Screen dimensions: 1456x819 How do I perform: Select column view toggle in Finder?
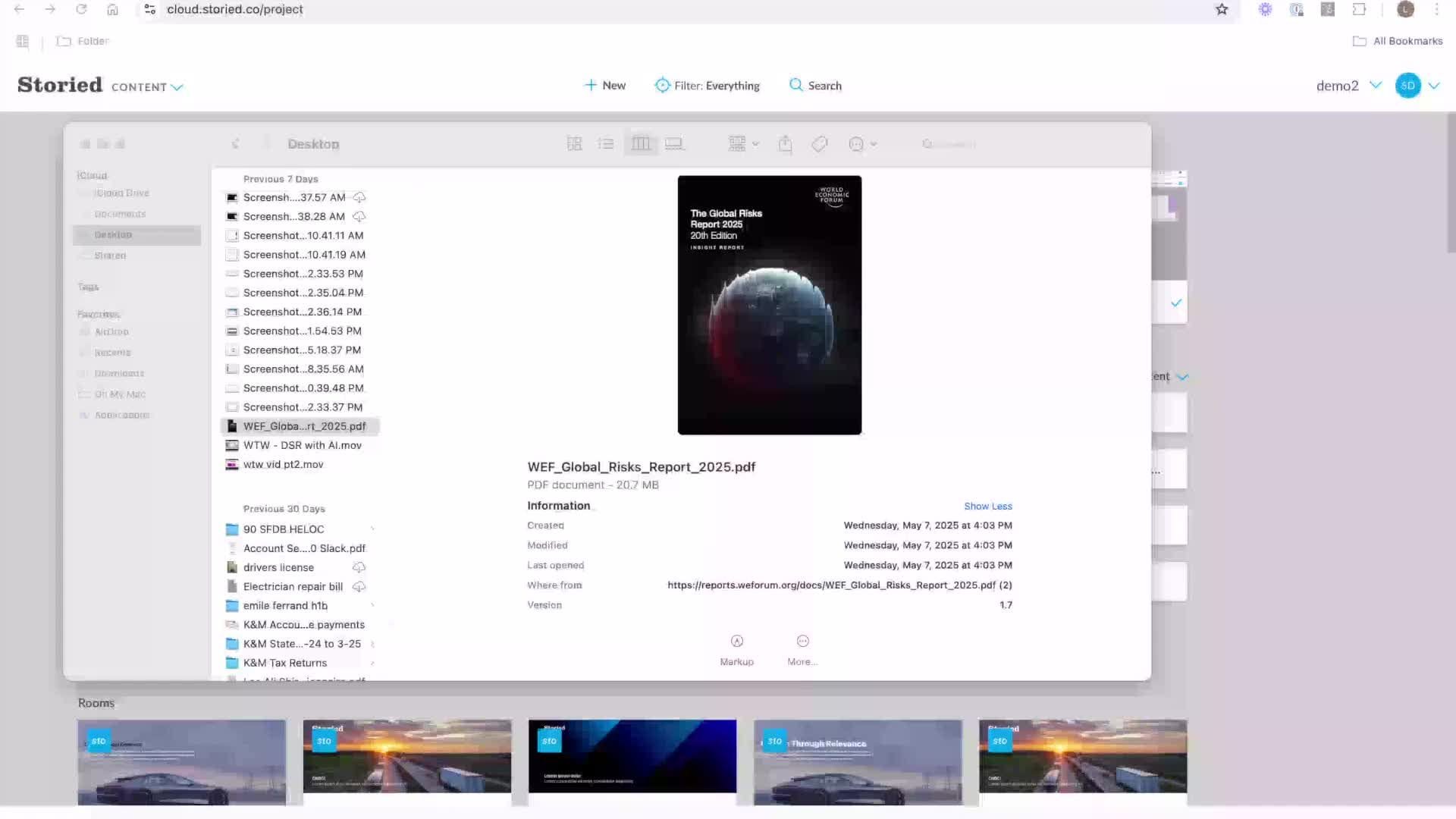point(640,144)
